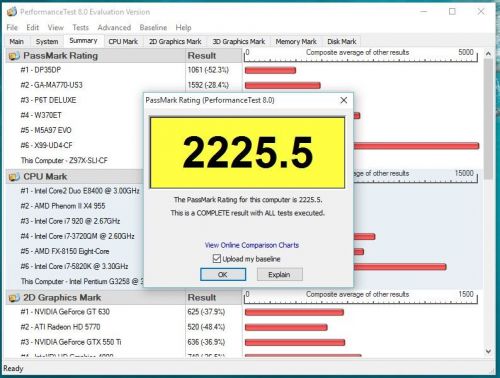Click the scroll down arrow of results list
This screenshot has height=378, width=500.
[x=488, y=351]
